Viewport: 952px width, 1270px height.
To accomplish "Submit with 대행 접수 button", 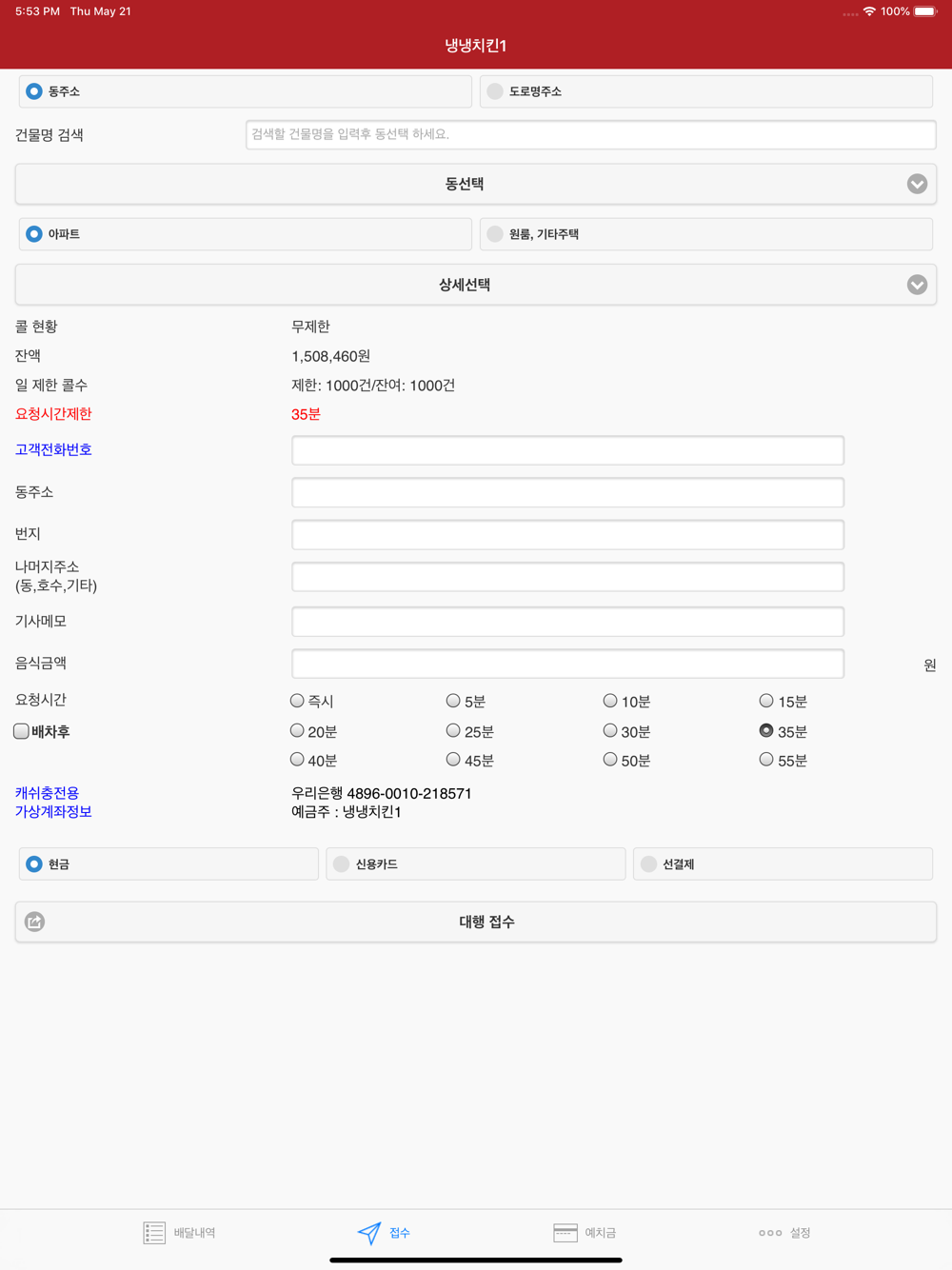I will click(x=476, y=922).
